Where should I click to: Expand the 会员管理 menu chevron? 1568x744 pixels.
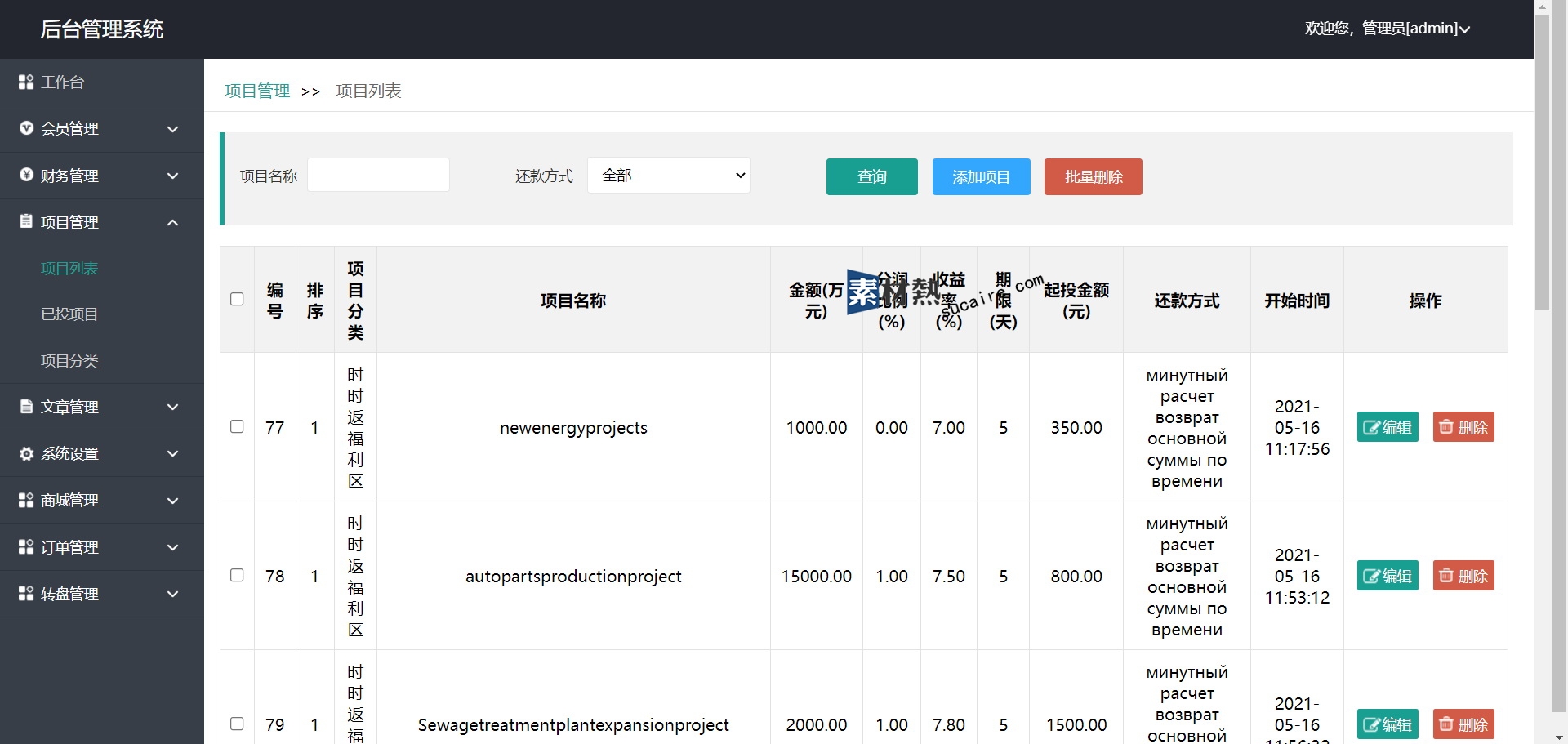coord(172,129)
